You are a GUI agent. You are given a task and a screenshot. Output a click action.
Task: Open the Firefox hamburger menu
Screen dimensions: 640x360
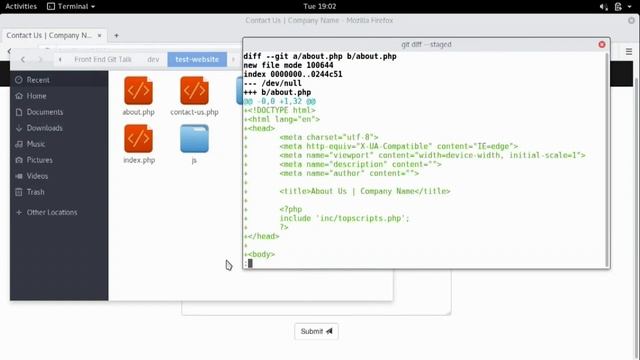click(x=629, y=51)
